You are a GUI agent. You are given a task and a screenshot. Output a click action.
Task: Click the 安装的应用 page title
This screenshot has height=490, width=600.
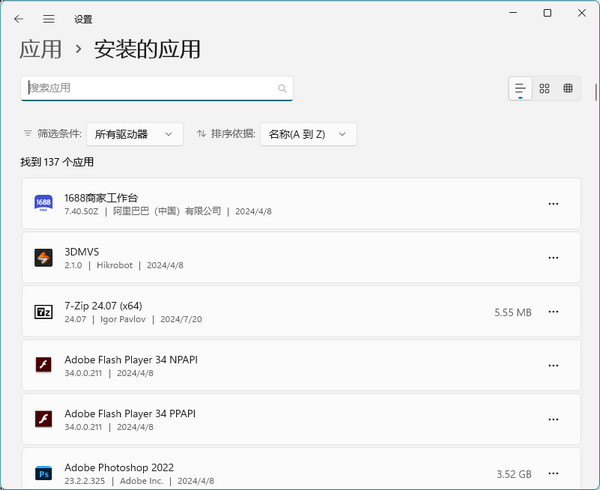(x=147, y=49)
